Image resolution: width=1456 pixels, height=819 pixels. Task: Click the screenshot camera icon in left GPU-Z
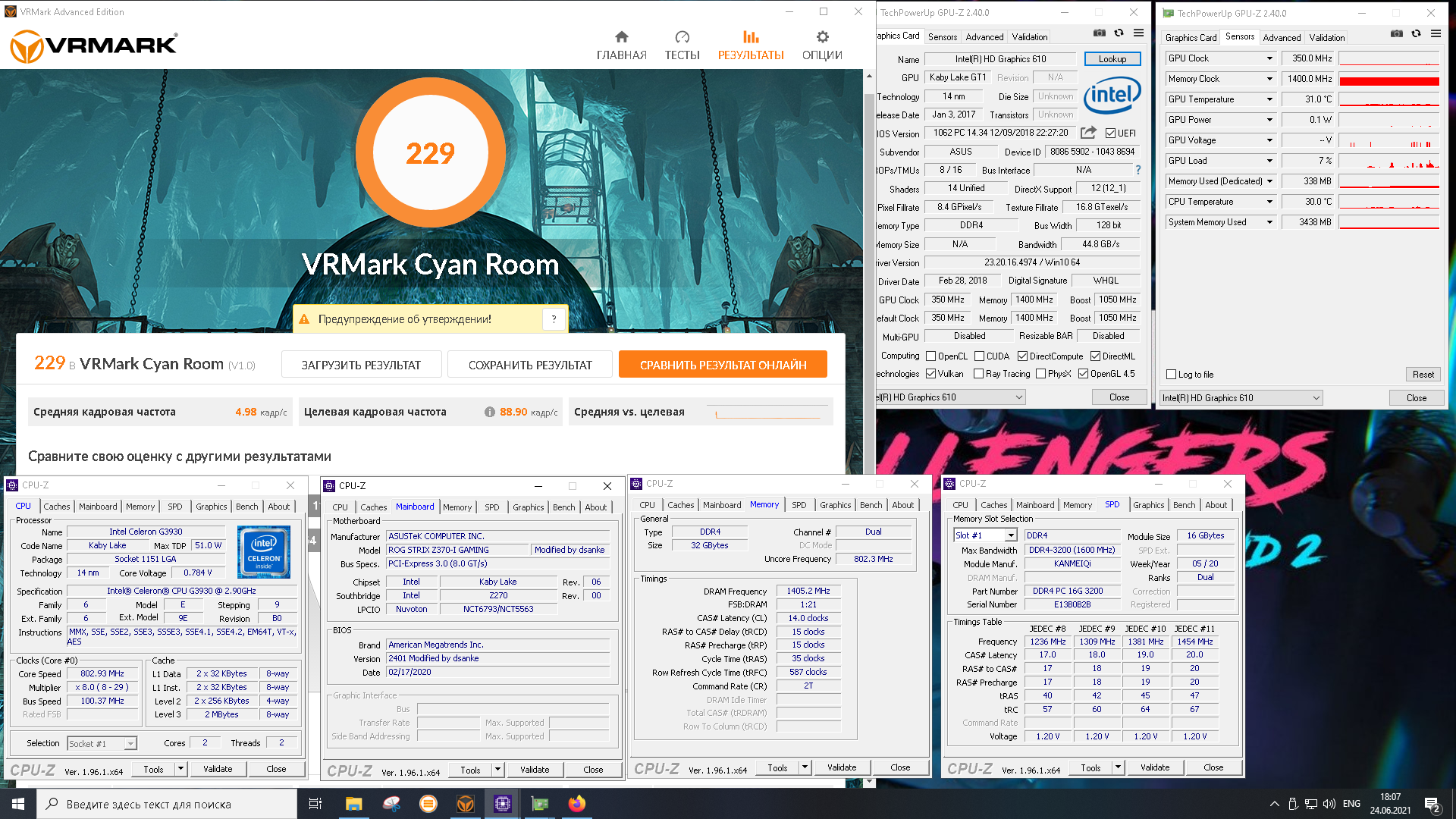click(1099, 33)
